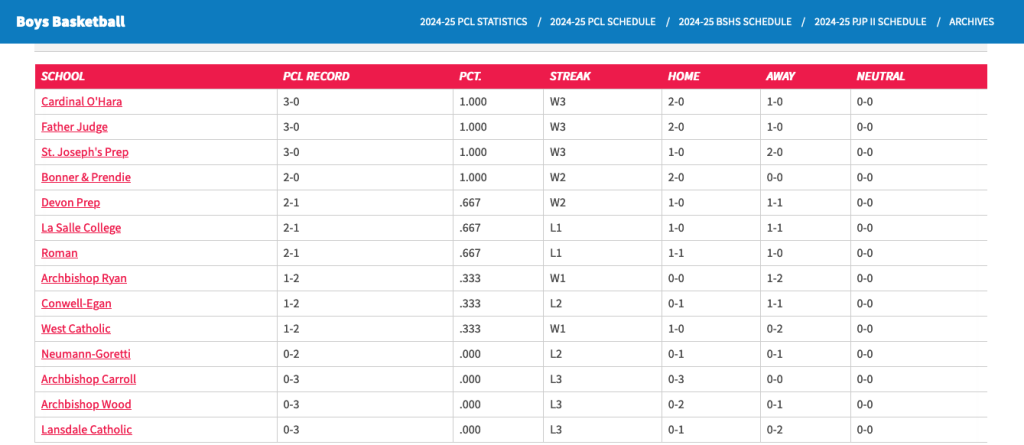Go to La Salle College page
Image resolution: width=1024 pixels, height=445 pixels.
(x=80, y=228)
